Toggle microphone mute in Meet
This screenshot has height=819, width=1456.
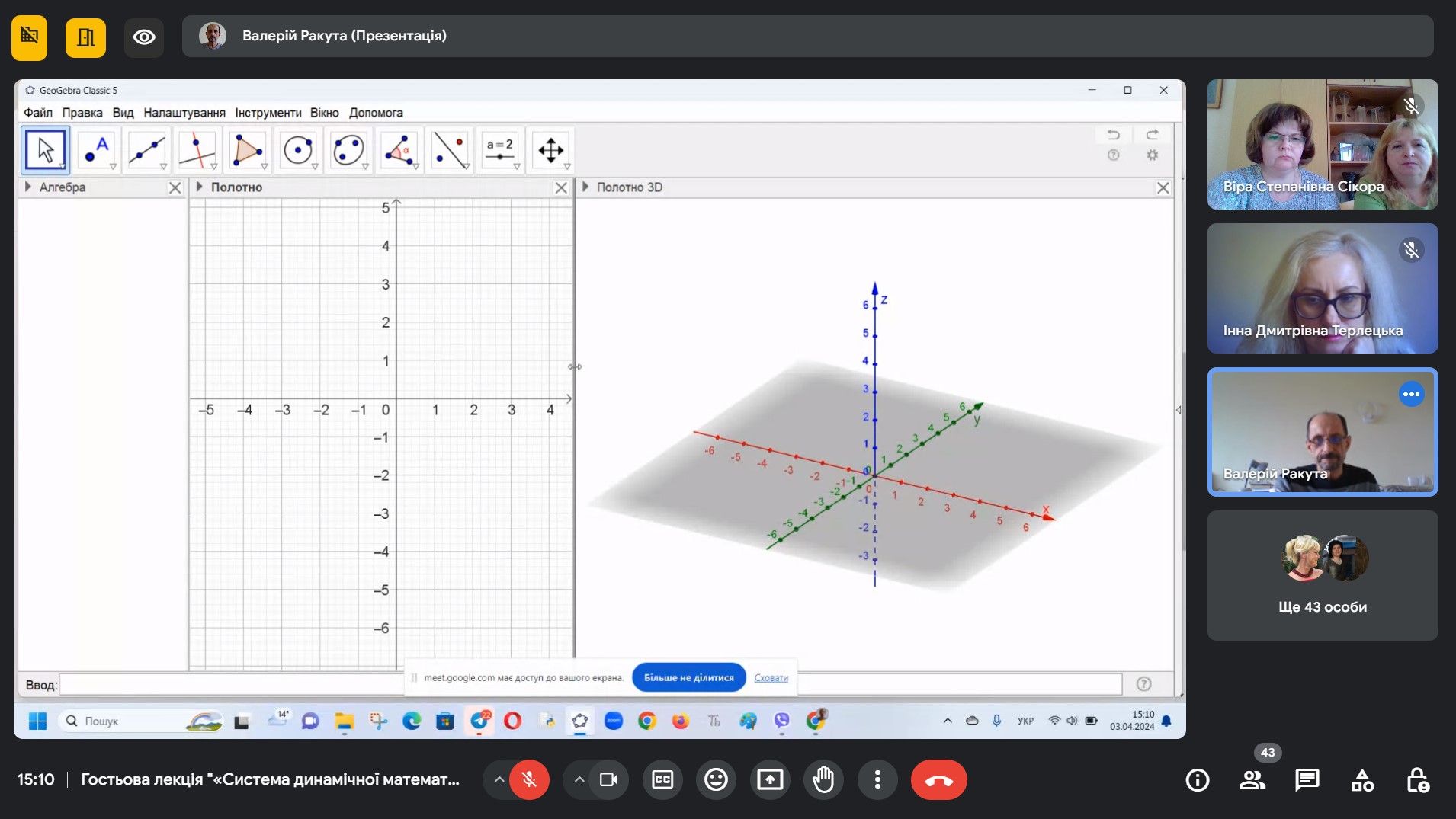[x=529, y=779]
